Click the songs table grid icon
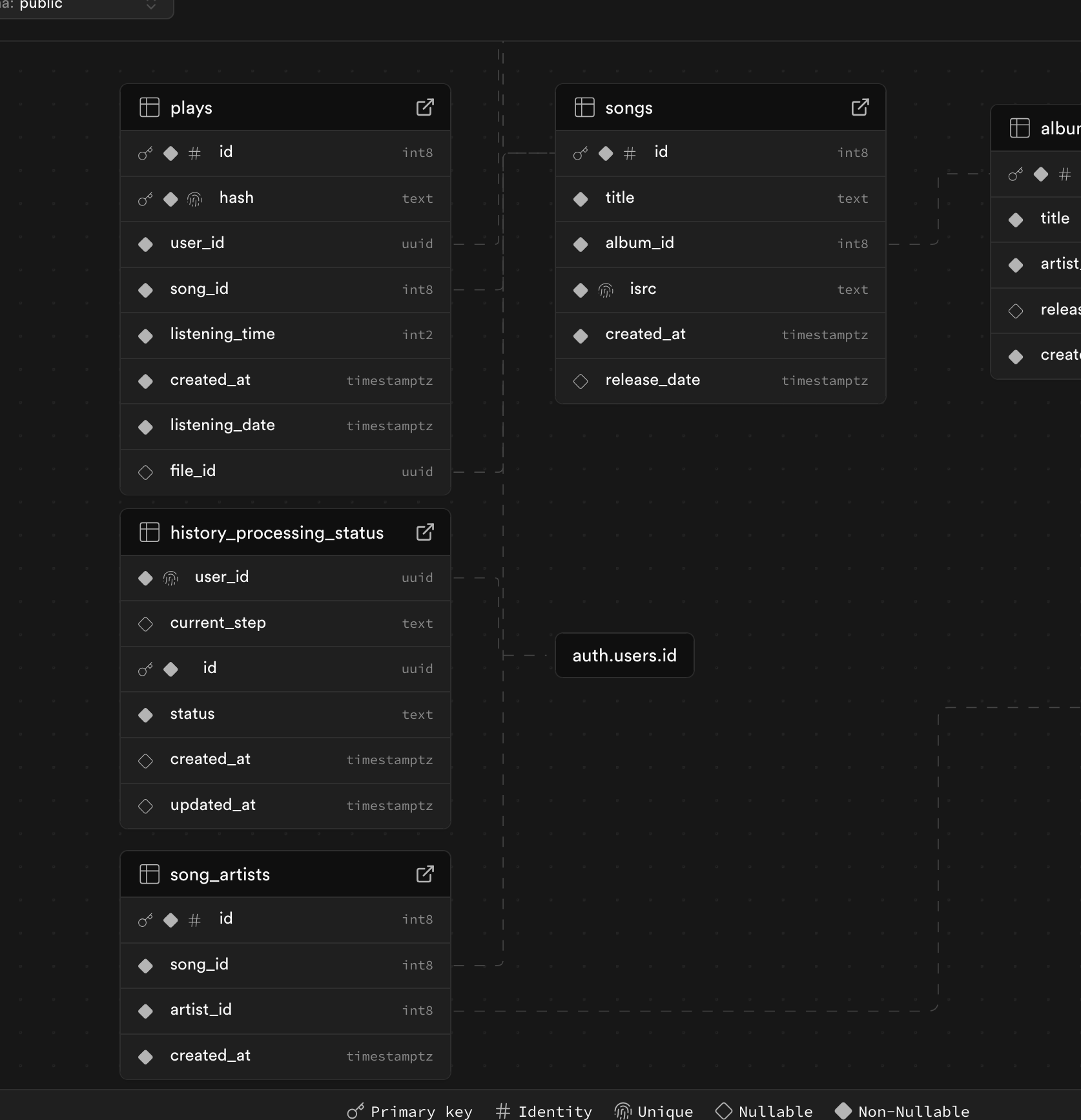Screen dimensions: 1081x1120 (584, 107)
